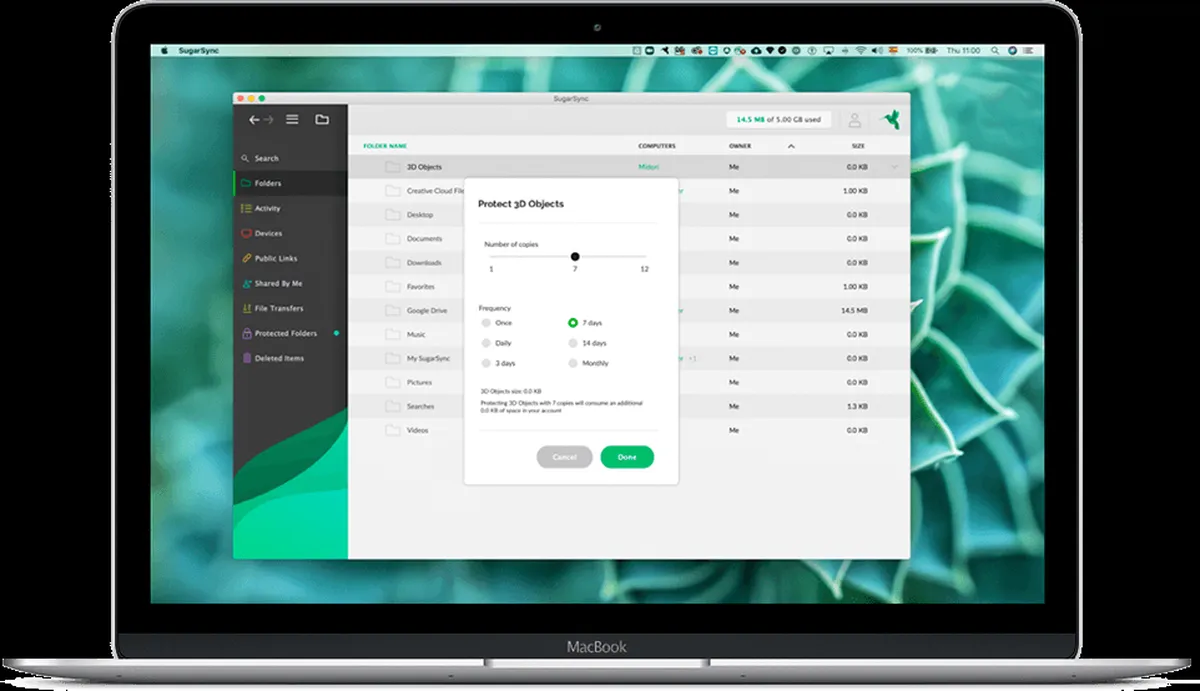Go forward using the right arrow

tap(268, 120)
